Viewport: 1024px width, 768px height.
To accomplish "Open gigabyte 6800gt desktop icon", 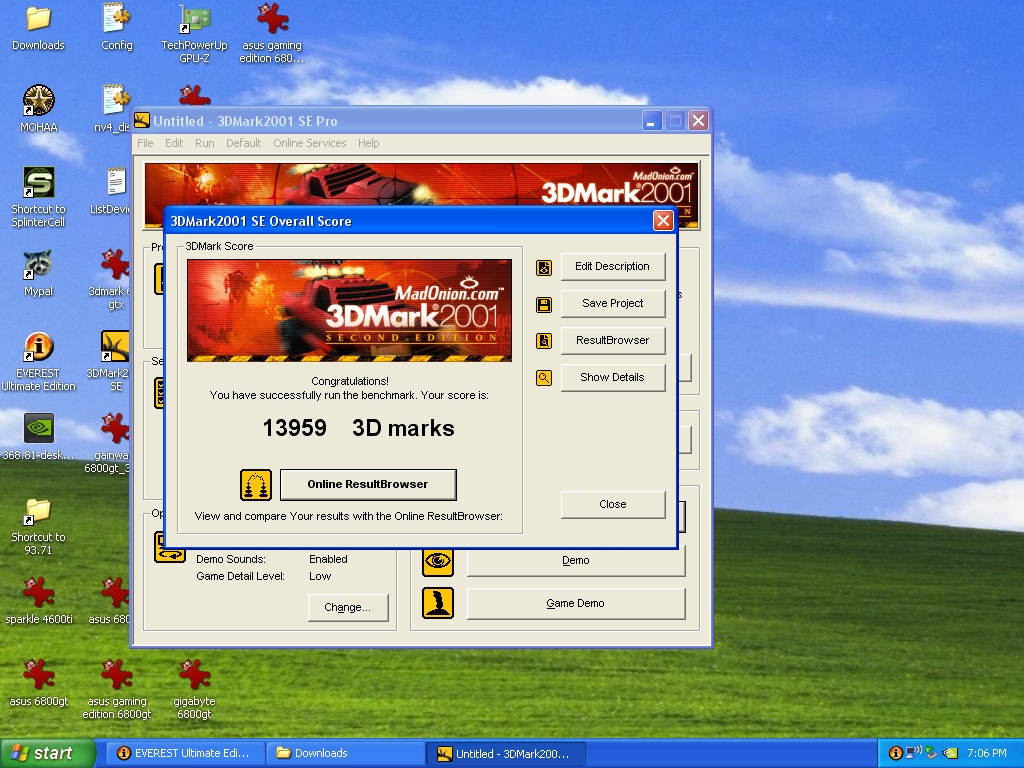I will coord(194,690).
